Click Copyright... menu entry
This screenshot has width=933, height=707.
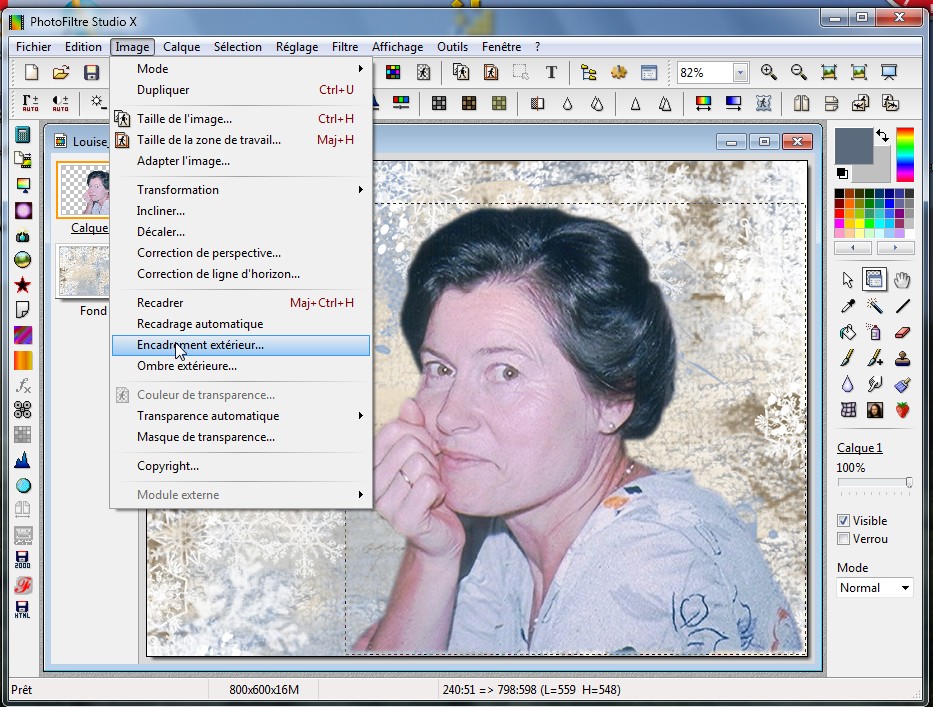[241, 466]
